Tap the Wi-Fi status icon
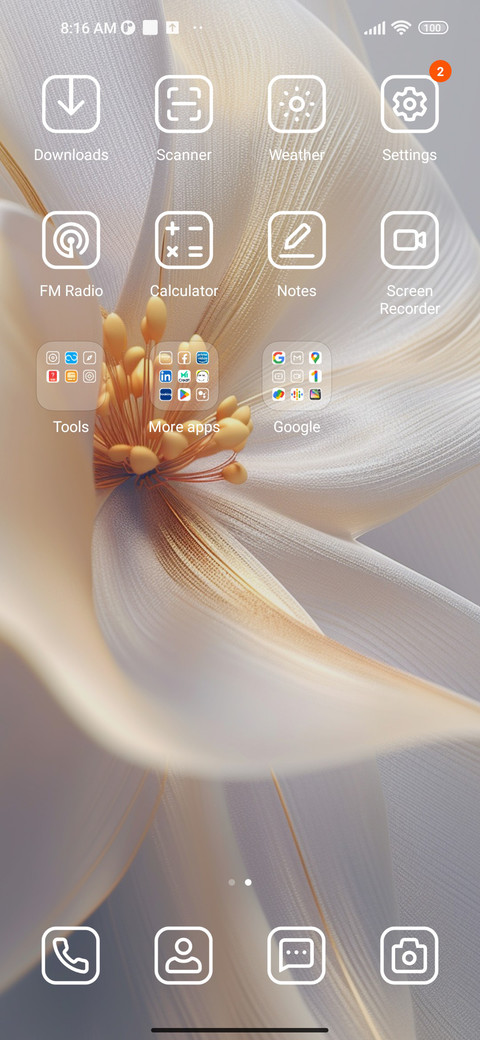Image resolution: width=480 pixels, height=1040 pixels. [401, 28]
